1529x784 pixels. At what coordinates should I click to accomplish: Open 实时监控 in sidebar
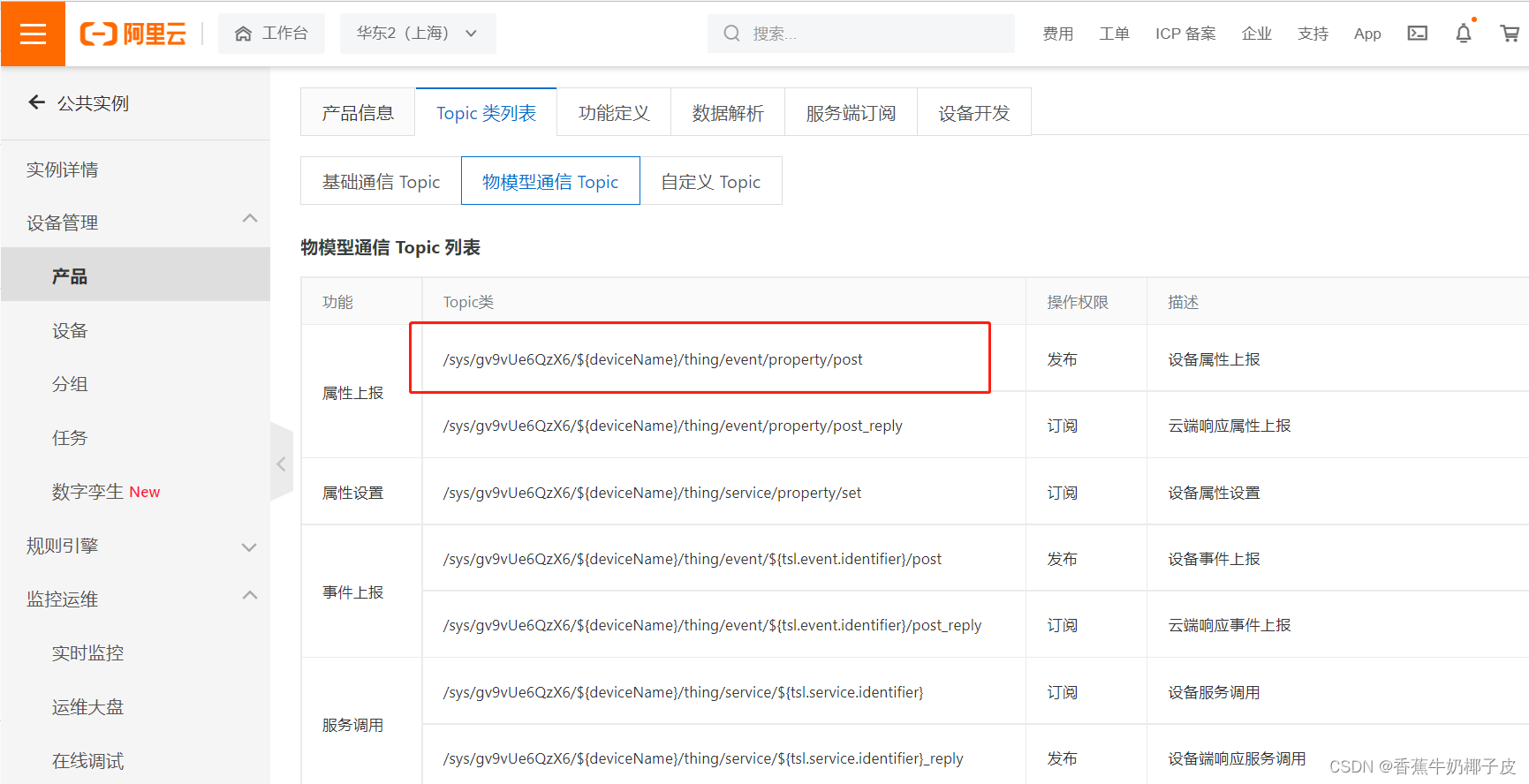87,653
